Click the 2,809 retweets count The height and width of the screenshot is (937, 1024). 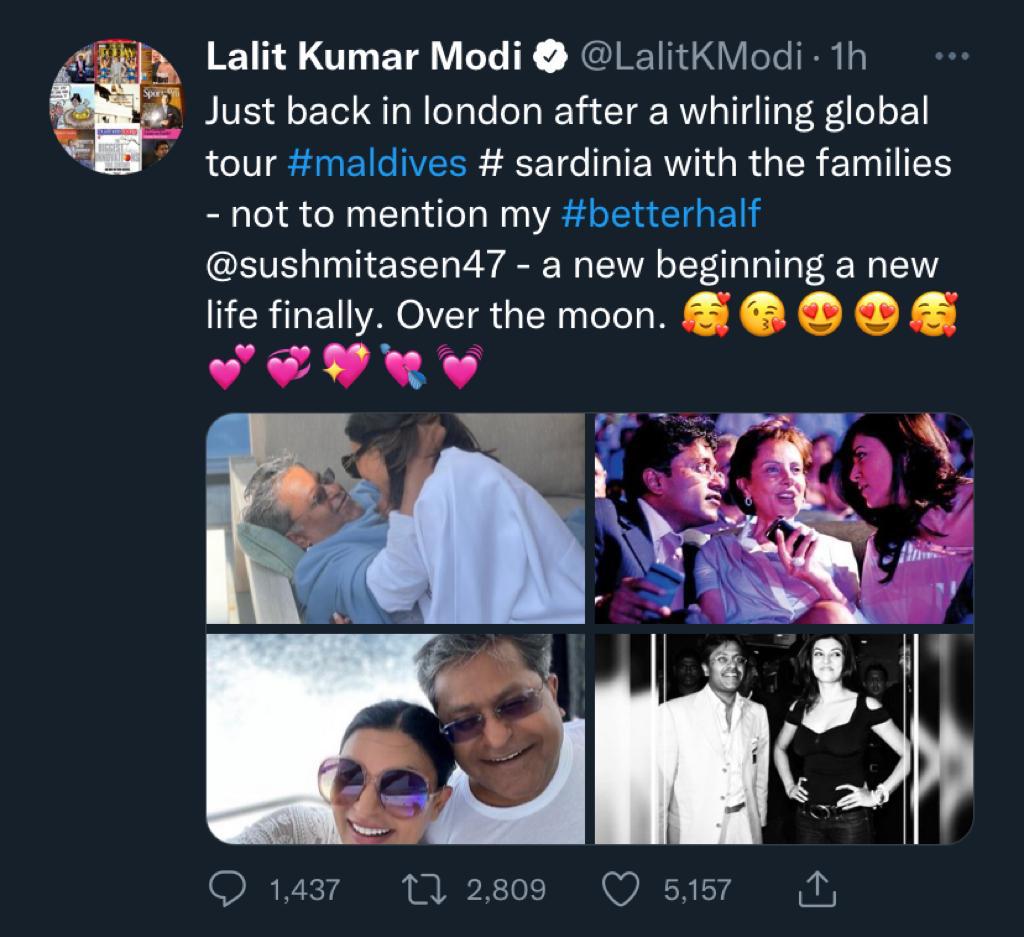(506, 889)
